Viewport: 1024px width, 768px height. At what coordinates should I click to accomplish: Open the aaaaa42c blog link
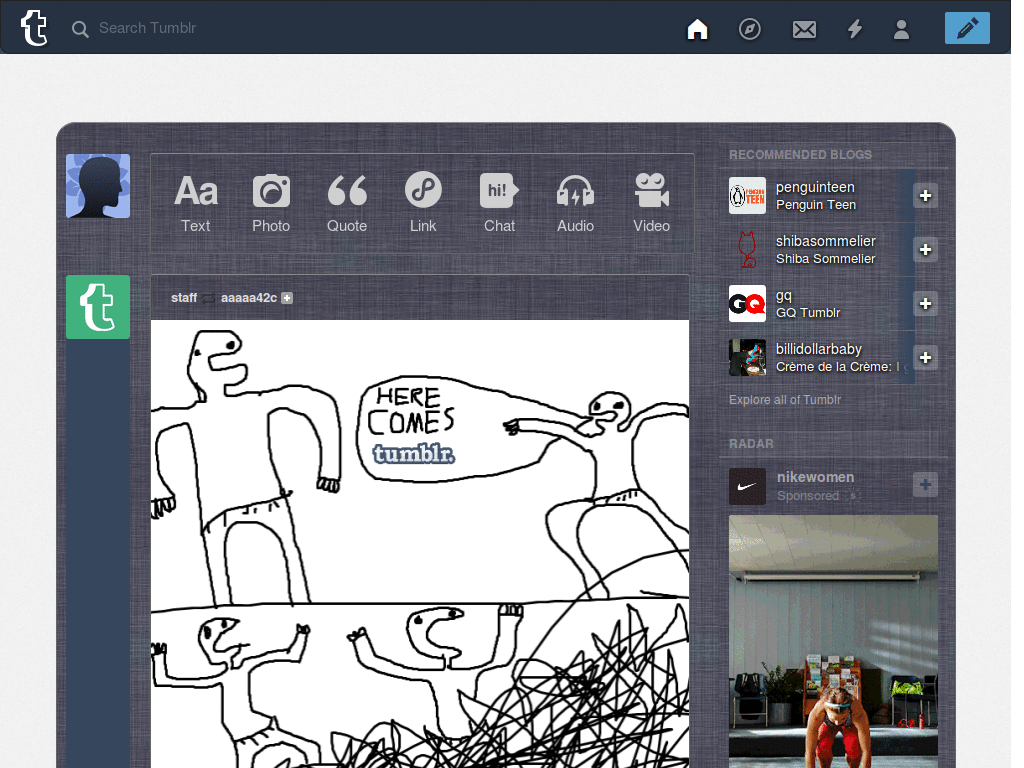pyautogui.click(x=249, y=298)
